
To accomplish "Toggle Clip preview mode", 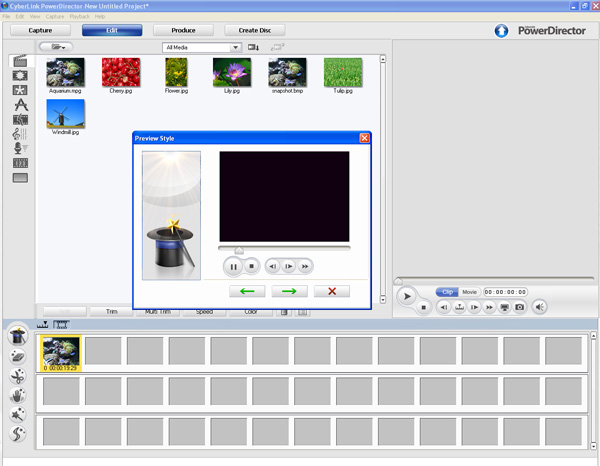I will point(447,292).
